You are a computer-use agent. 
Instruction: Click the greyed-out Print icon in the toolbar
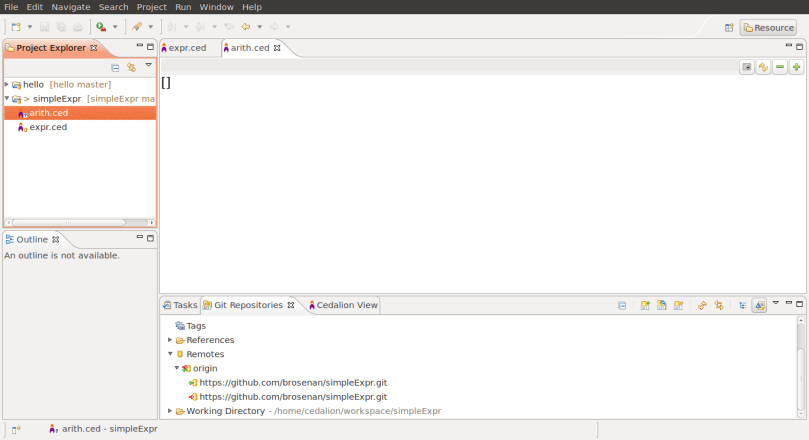(x=77, y=27)
